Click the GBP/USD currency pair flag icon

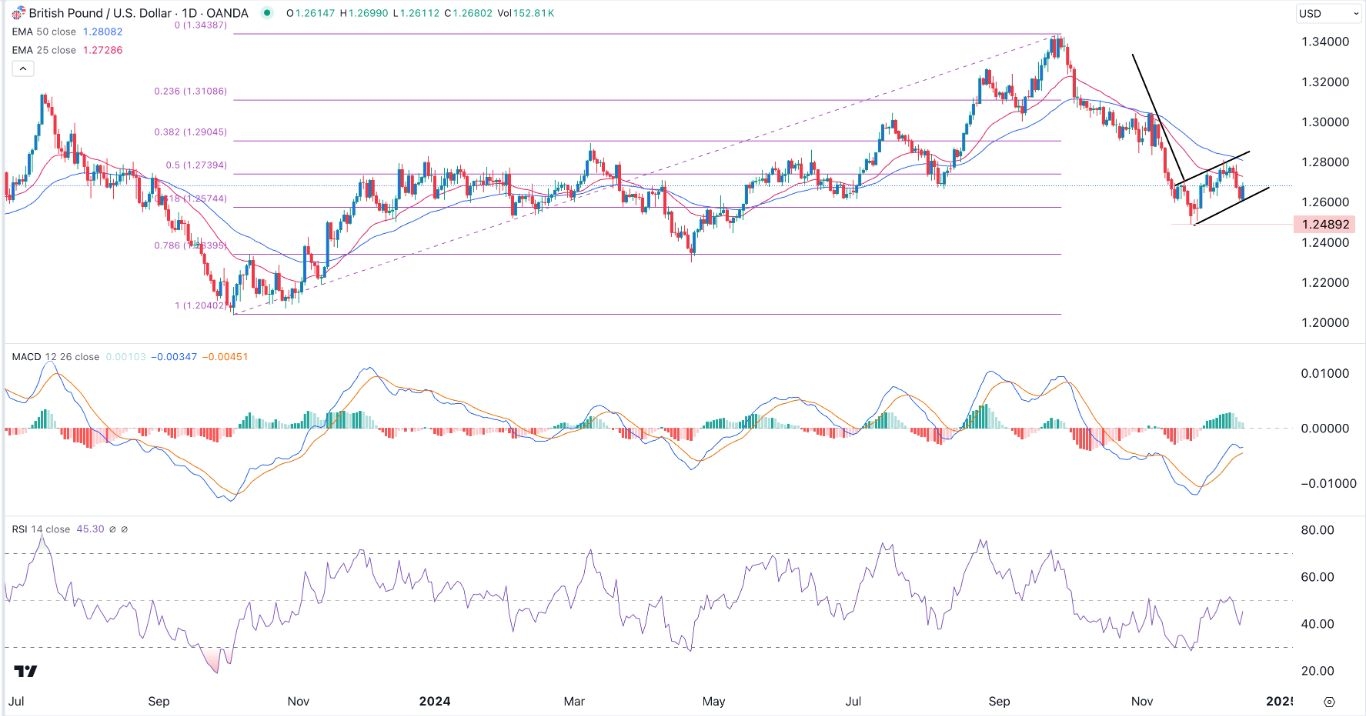pos(17,13)
